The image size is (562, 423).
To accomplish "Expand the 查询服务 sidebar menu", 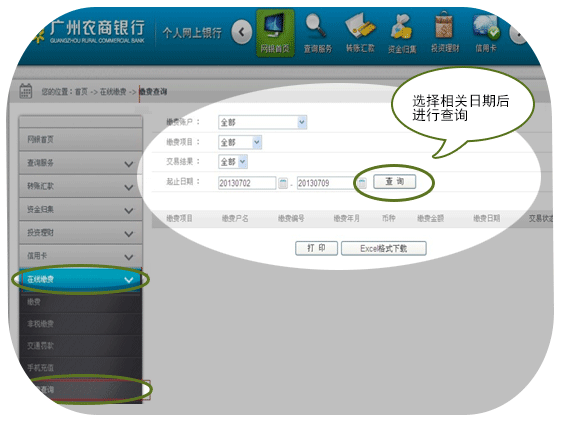I will click(81, 163).
